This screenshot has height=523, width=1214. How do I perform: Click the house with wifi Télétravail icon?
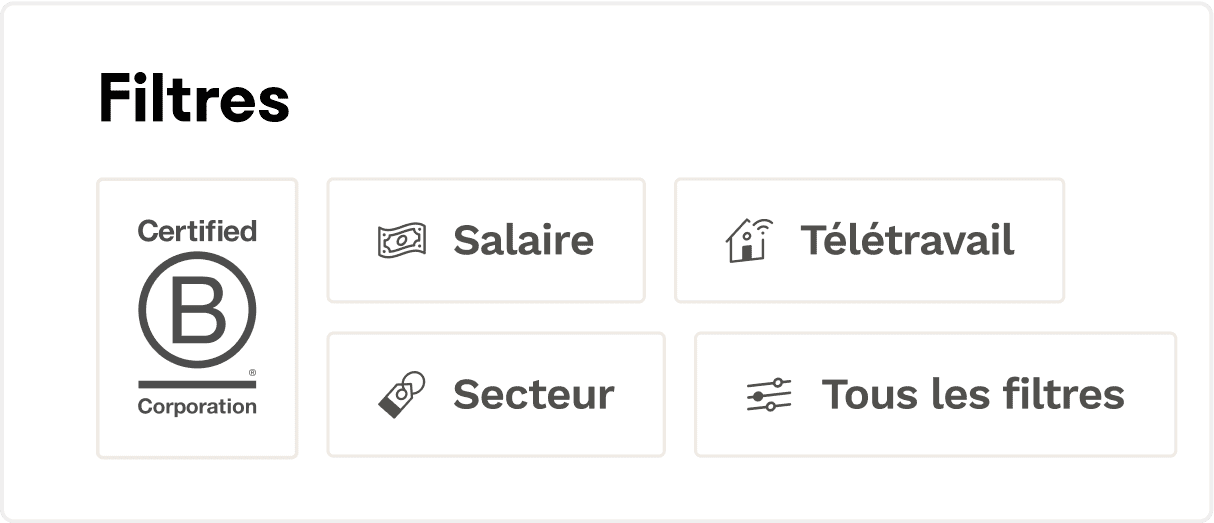tap(748, 240)
